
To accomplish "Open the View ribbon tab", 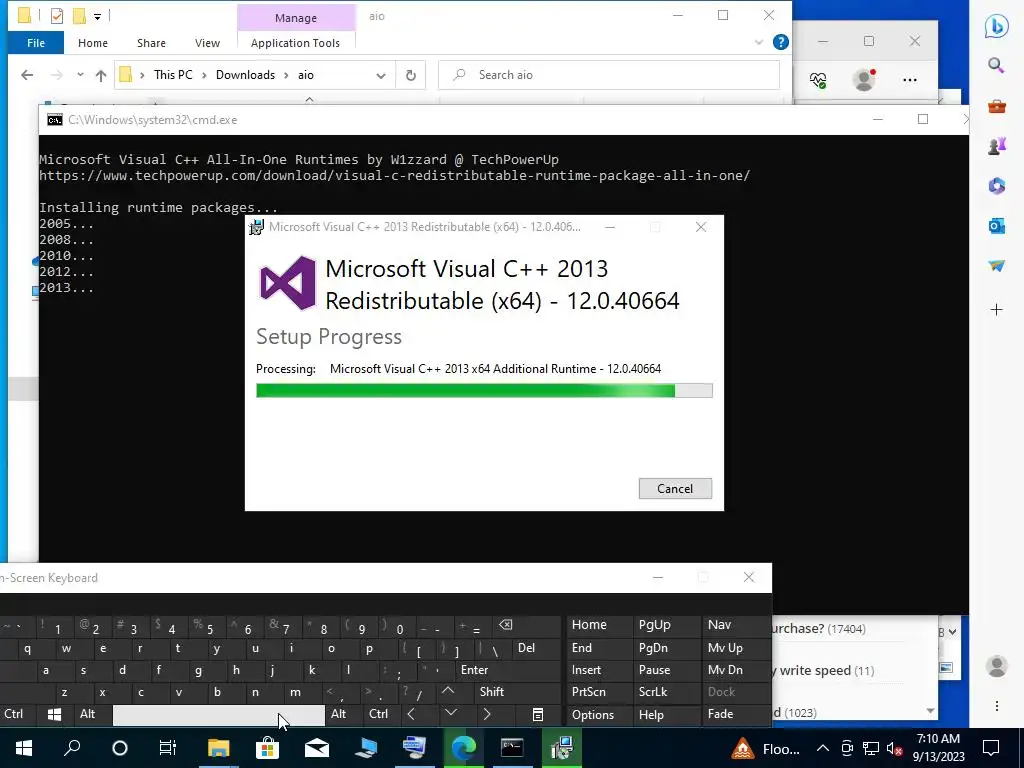I will click(x=207, y=43).
